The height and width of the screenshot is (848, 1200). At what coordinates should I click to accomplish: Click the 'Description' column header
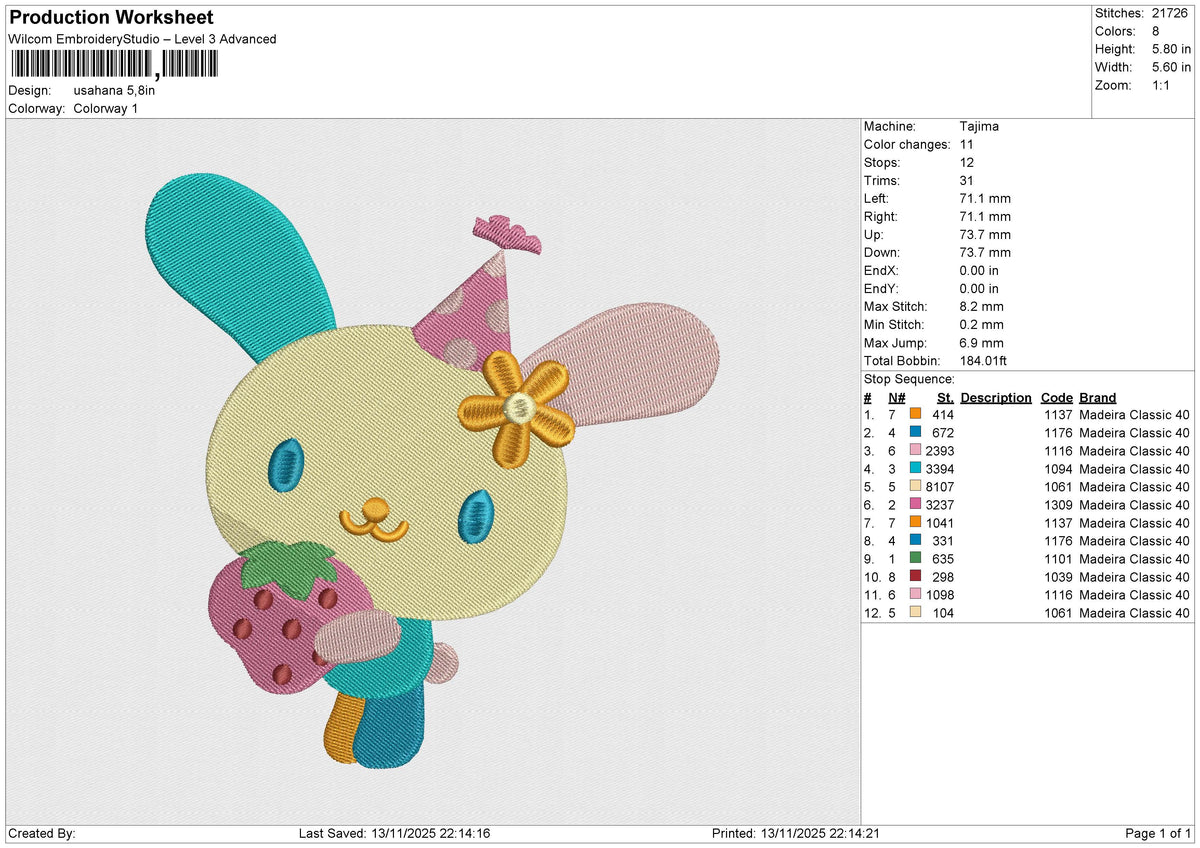coord(996,398)
